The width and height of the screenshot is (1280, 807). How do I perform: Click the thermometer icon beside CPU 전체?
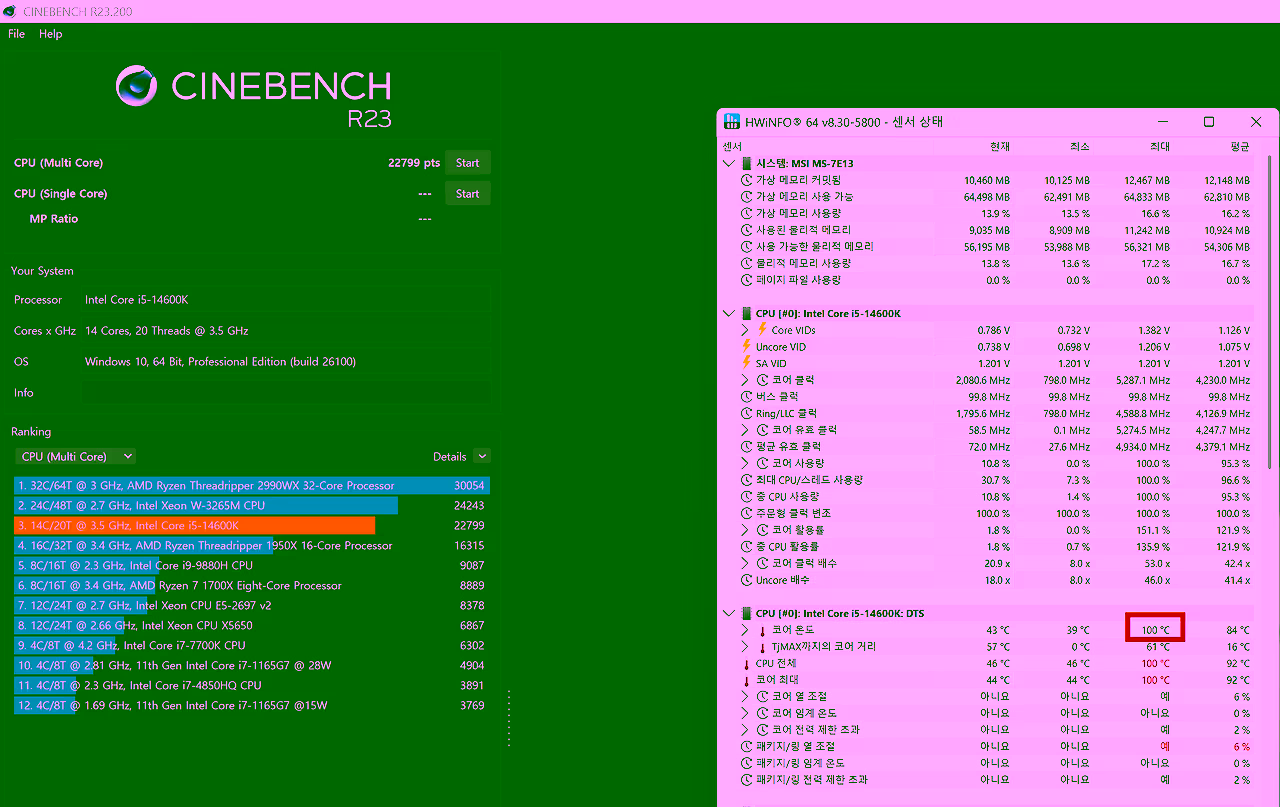tap(746, 663)
